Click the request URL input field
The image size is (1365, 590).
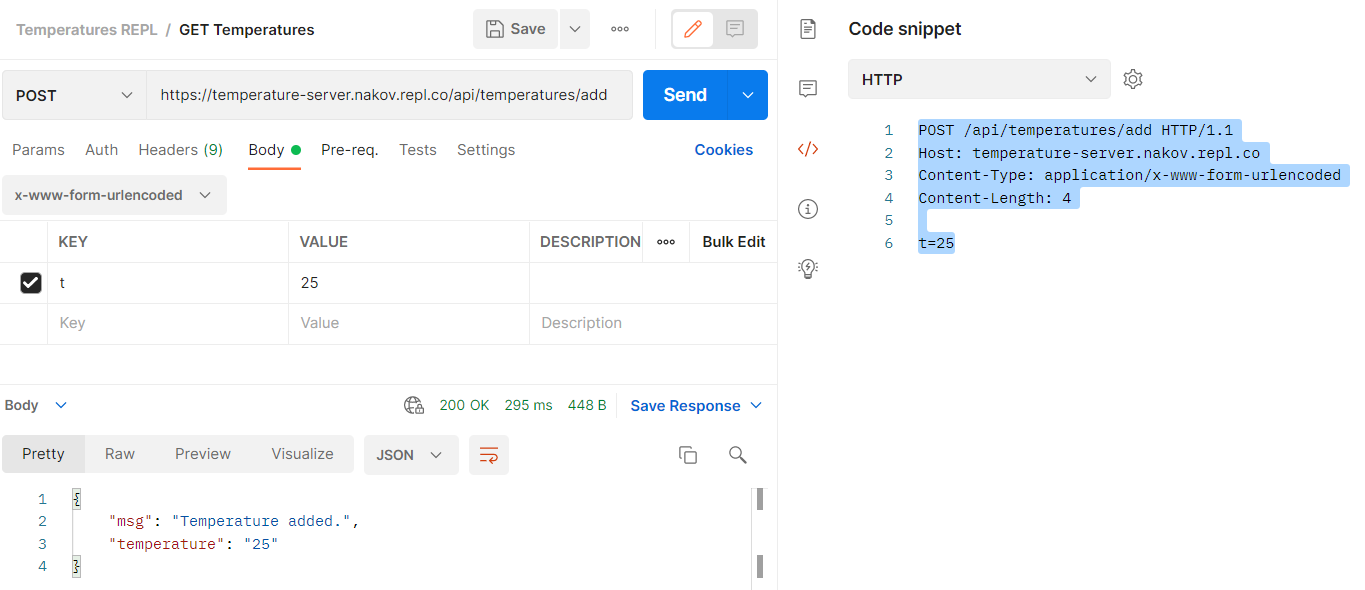pos(390,95)
